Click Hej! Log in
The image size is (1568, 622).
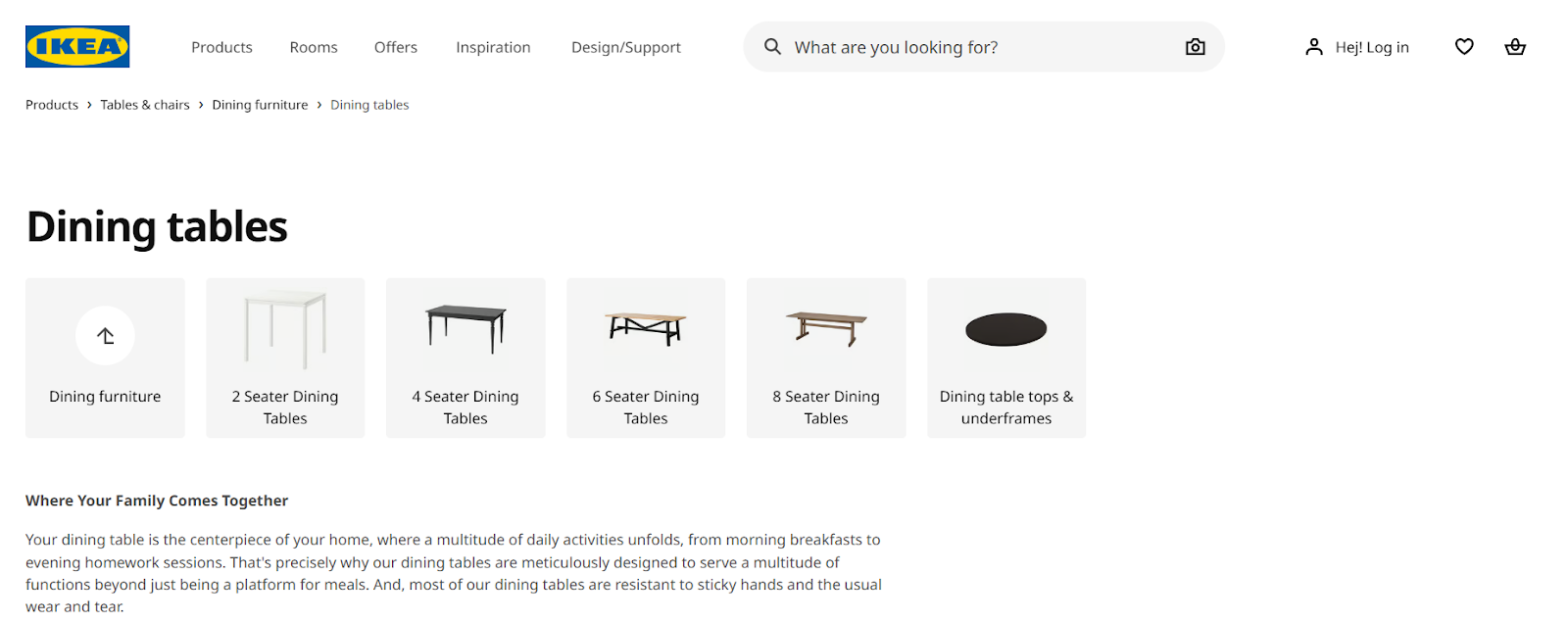[x=1372, y=46]
